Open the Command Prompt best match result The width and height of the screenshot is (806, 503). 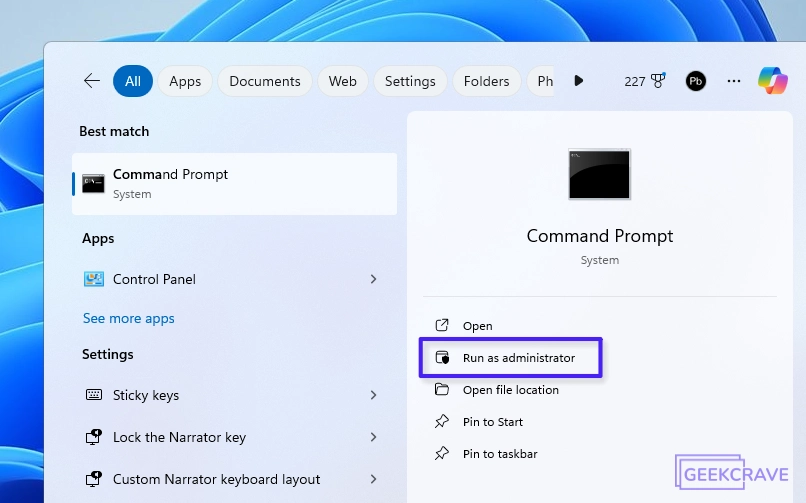(x=234, y=184)
